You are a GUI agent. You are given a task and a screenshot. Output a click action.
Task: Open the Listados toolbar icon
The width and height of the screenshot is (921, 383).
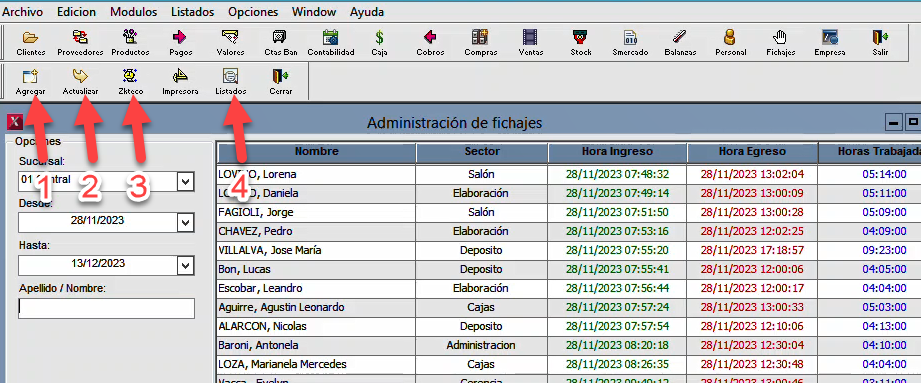point(230,82)
